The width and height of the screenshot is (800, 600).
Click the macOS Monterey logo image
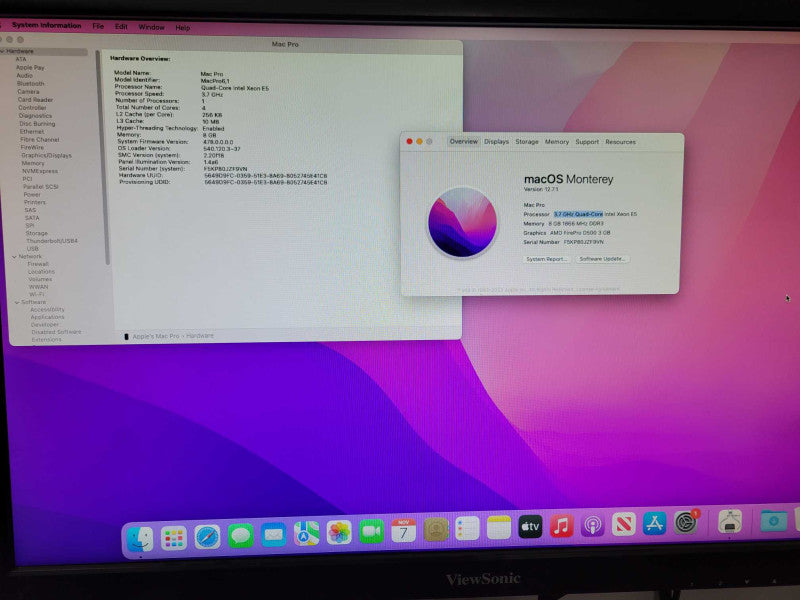(x=462, y=222)
